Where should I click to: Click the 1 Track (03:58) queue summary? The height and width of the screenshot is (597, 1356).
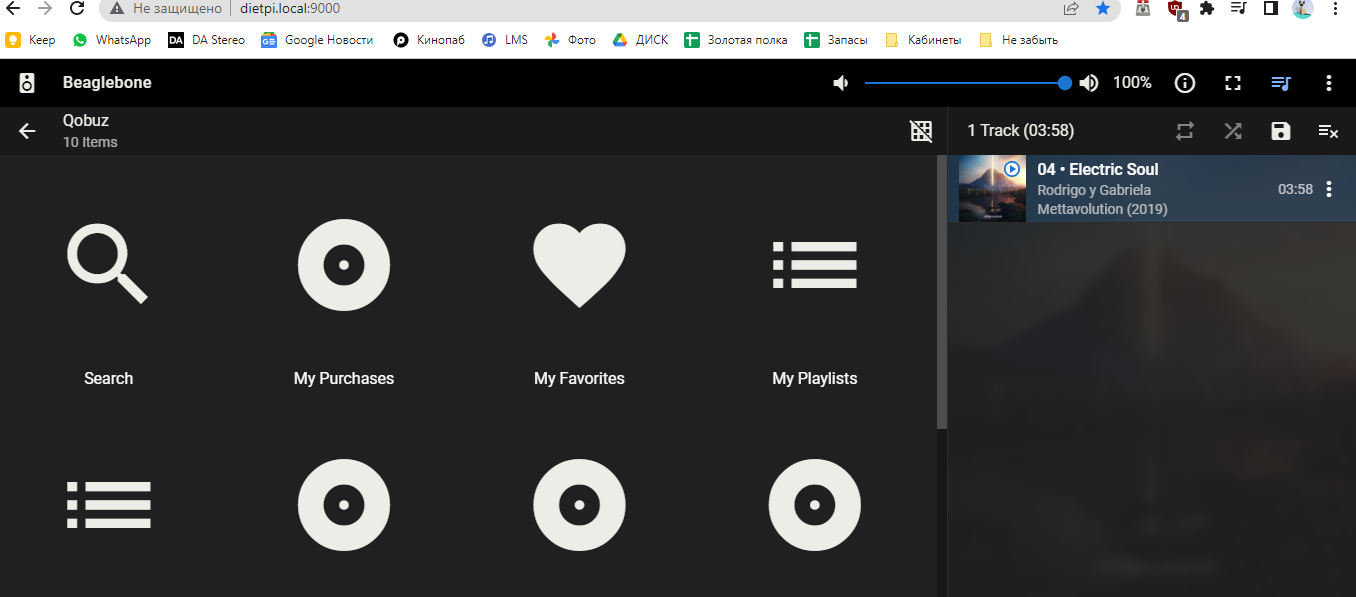(1020, 131)
